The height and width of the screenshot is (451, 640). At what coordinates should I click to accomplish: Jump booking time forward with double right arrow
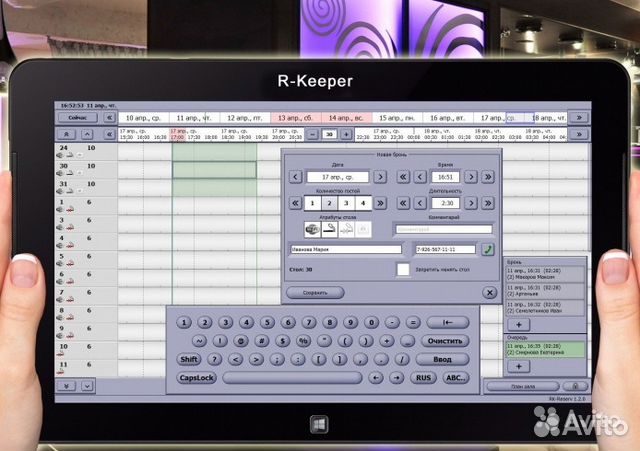tap(488, 177)
